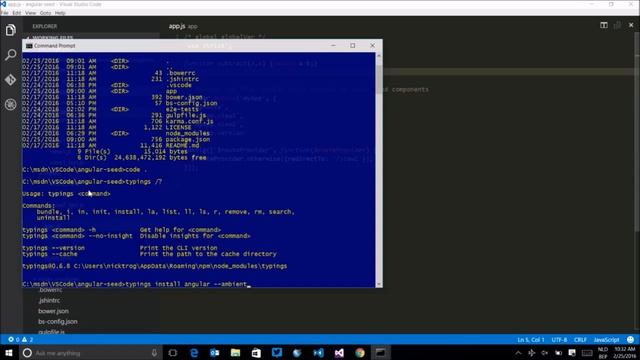
Task: Open the Windows Store from the taskbar
Action: point(256,353)
